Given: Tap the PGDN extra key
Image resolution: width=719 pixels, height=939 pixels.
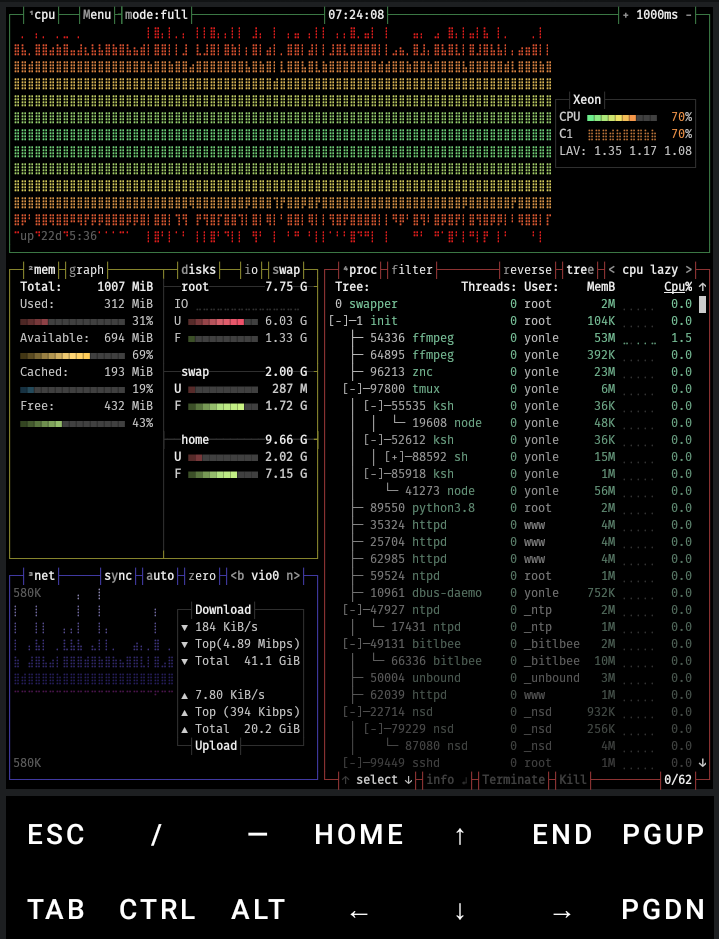Looking at the screenshot, I should point(663,910).
